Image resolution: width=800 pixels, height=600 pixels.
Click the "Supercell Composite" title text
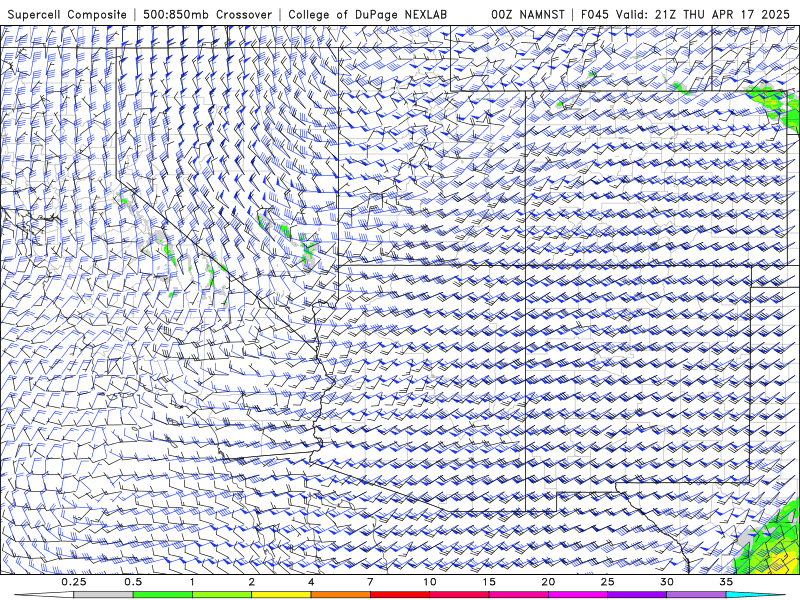[x=67, y=15]
